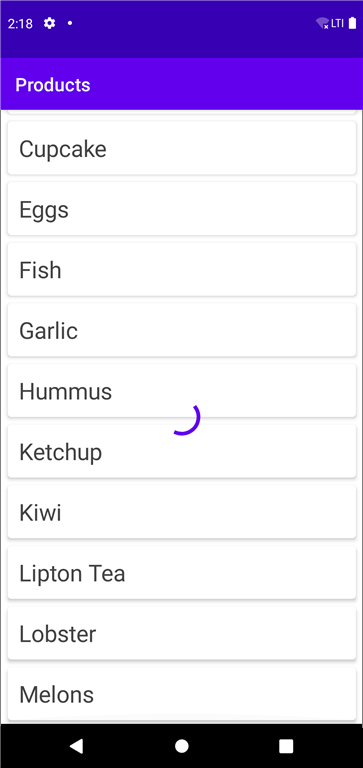
Task: Tap the Android home circle button
Action: point(182,745)
